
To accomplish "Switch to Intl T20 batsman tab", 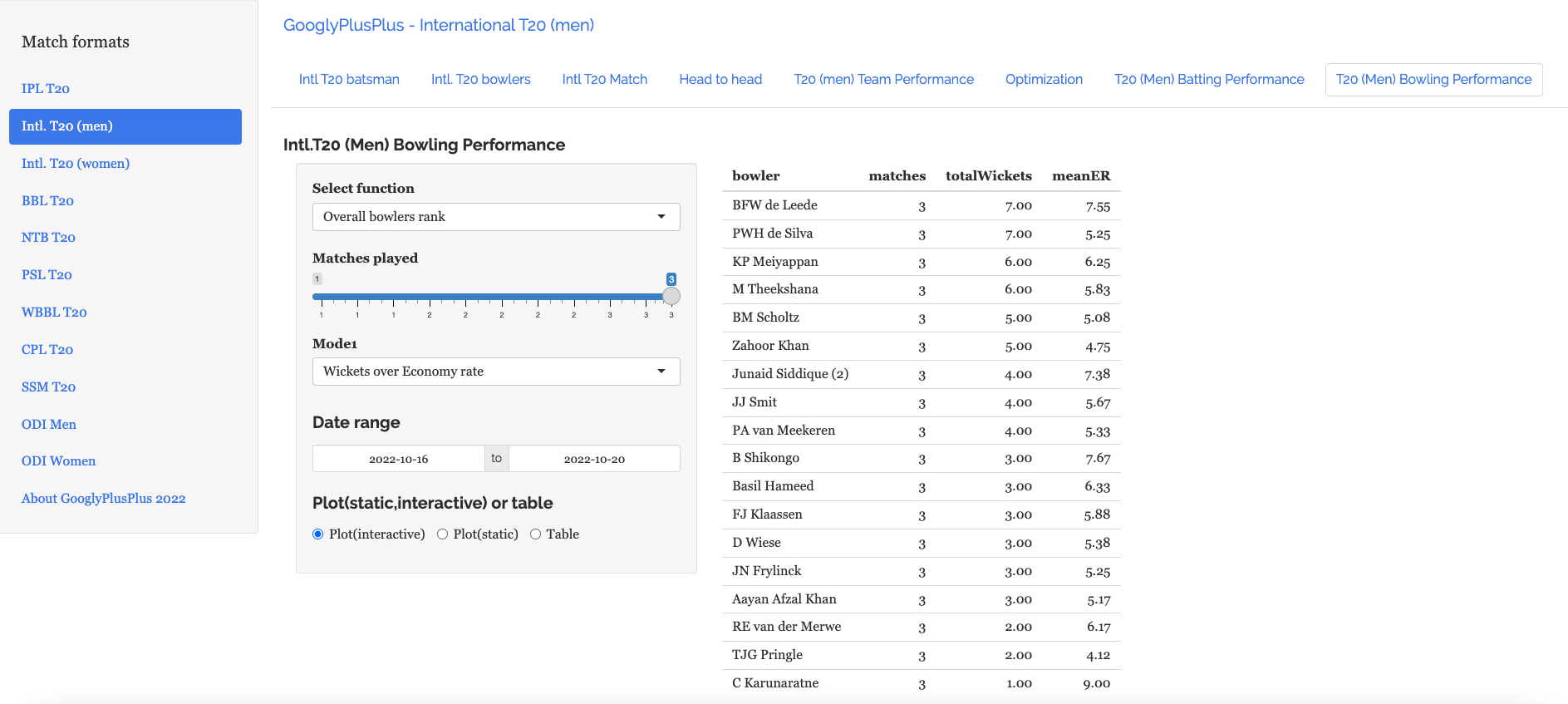I will pyautogui.click(x=349, y=80).
